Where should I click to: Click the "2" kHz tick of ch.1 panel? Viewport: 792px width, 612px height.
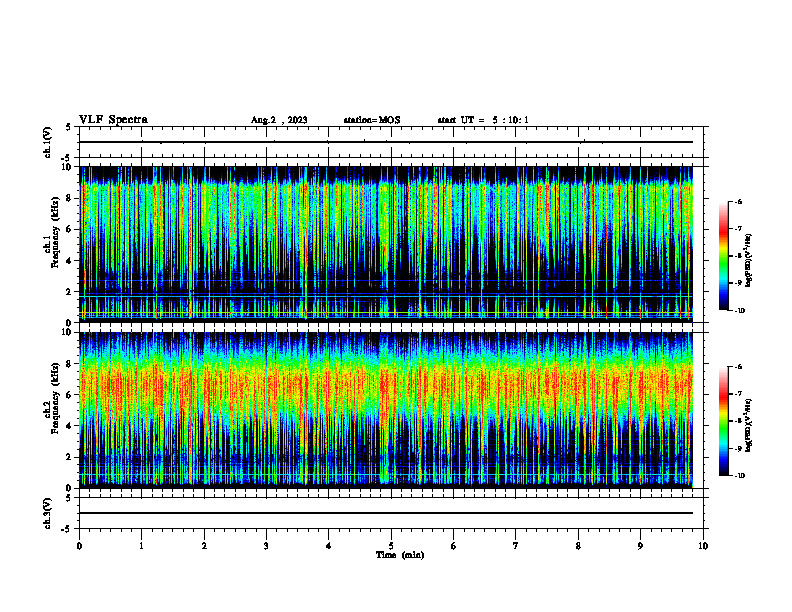pos(69,291)
